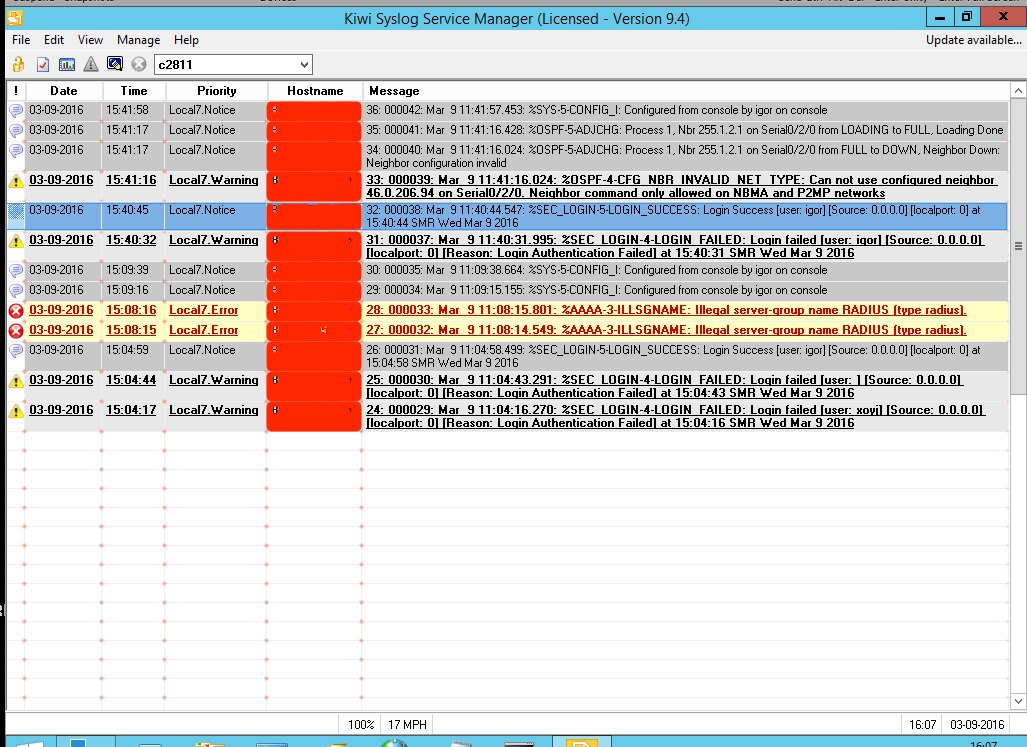Select the AAAA-3-ILLSGNAME error message 27
Screen dimensions: 1027x747
pyautogui.click(x=685, y=331)
